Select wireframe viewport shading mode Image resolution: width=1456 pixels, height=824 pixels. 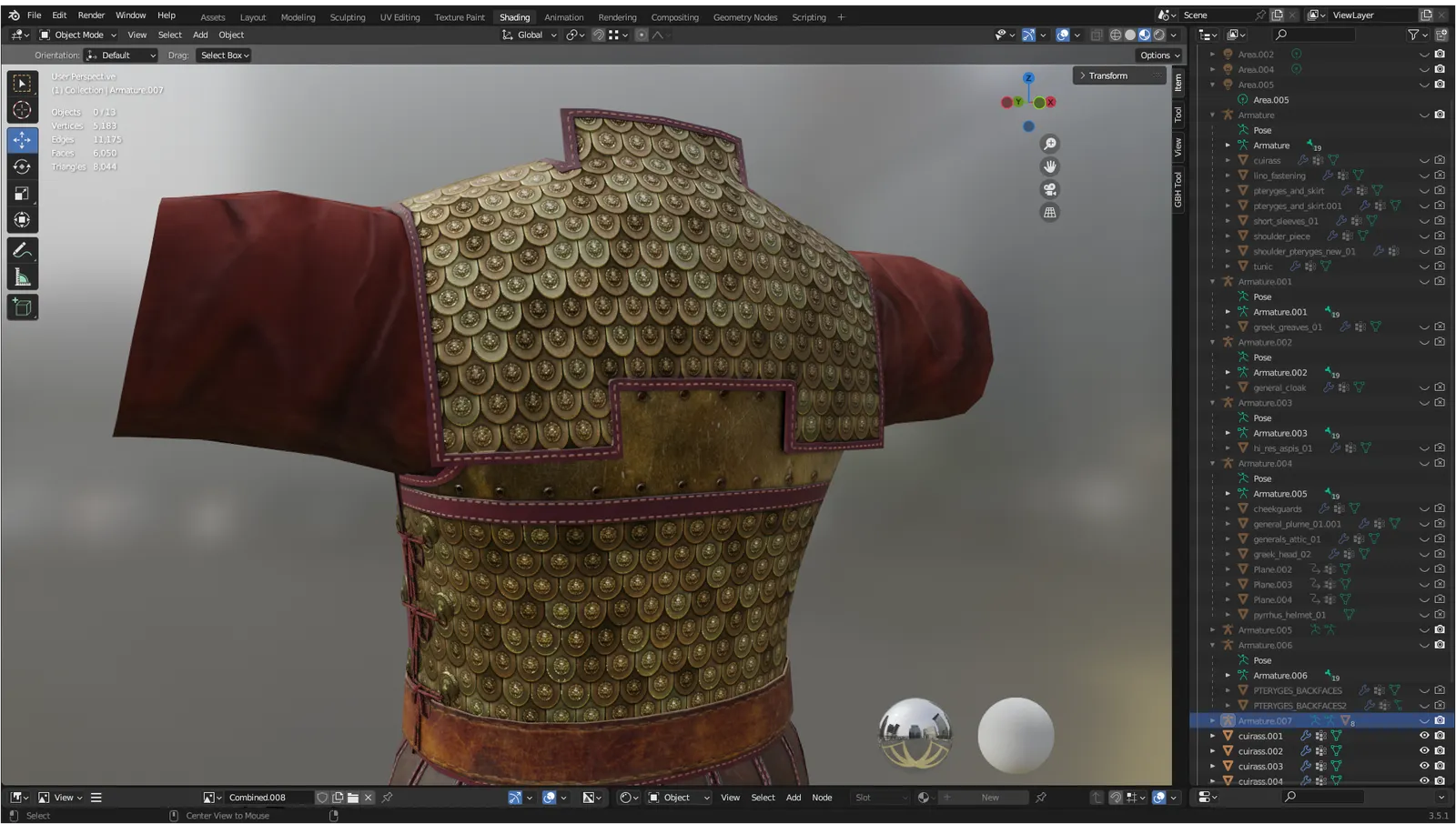coord(1116,35)
